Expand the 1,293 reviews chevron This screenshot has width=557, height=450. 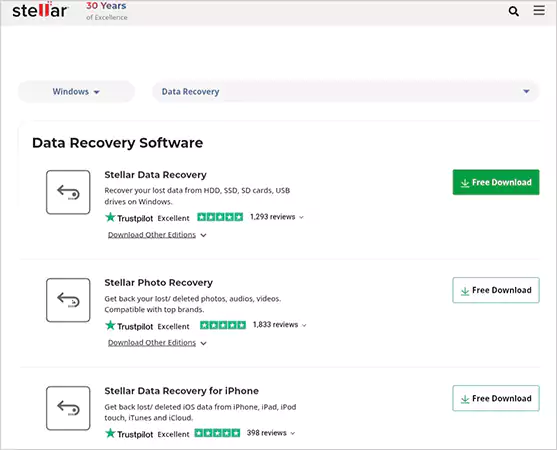301,217
